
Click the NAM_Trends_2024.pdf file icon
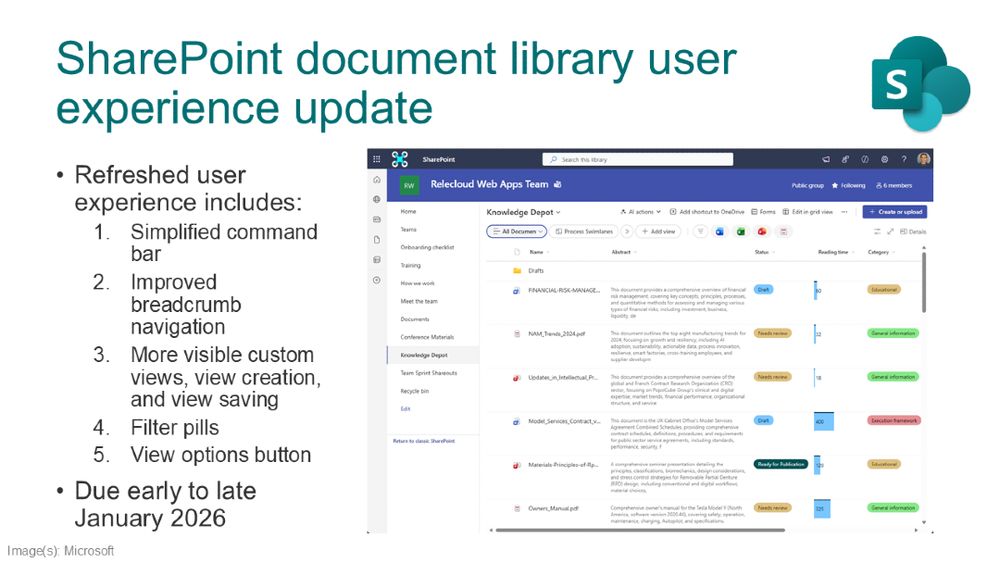pos(517,333)
